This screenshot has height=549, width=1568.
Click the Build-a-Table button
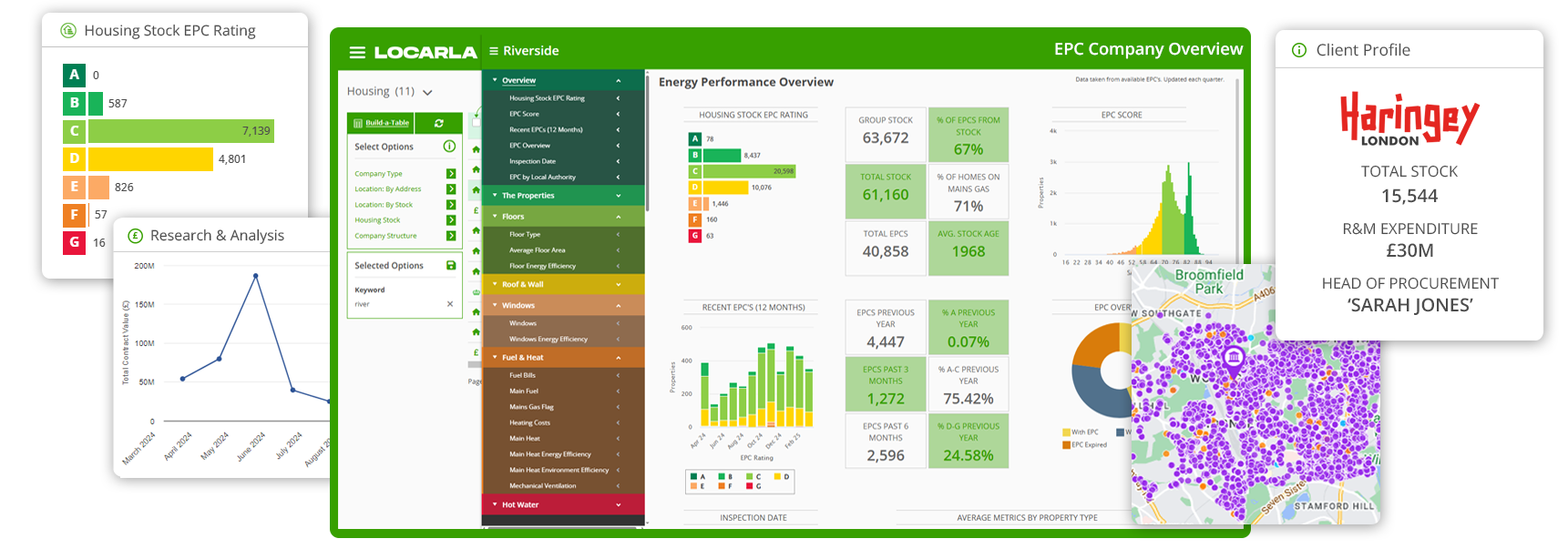pyautogui.click(x=381, y=123)
